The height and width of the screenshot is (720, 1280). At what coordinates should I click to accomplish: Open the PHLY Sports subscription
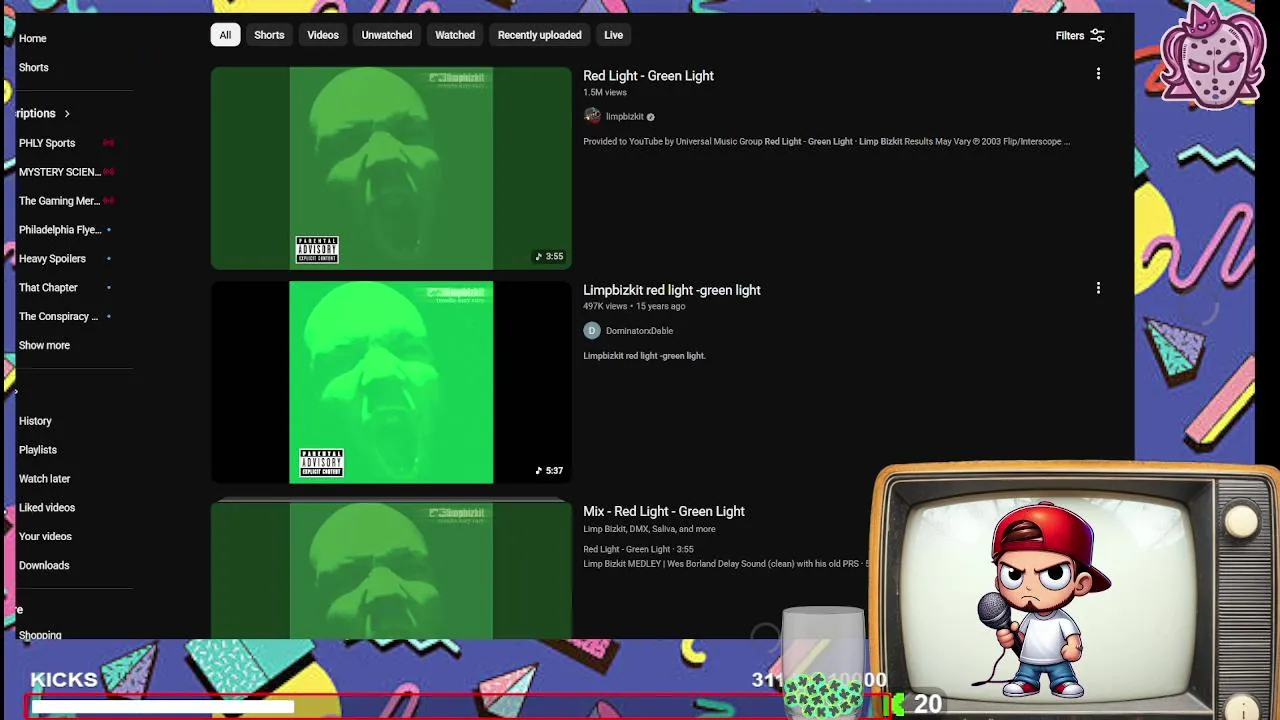[x=47, y=143]
